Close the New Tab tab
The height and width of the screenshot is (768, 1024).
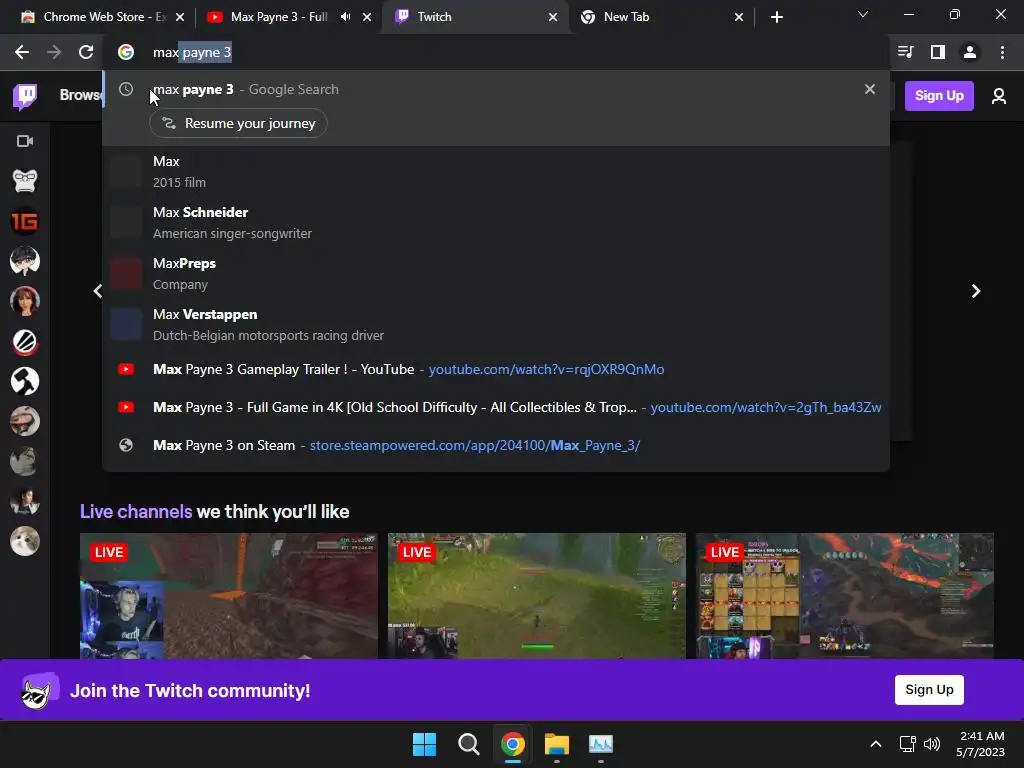(x=739, y=17)
